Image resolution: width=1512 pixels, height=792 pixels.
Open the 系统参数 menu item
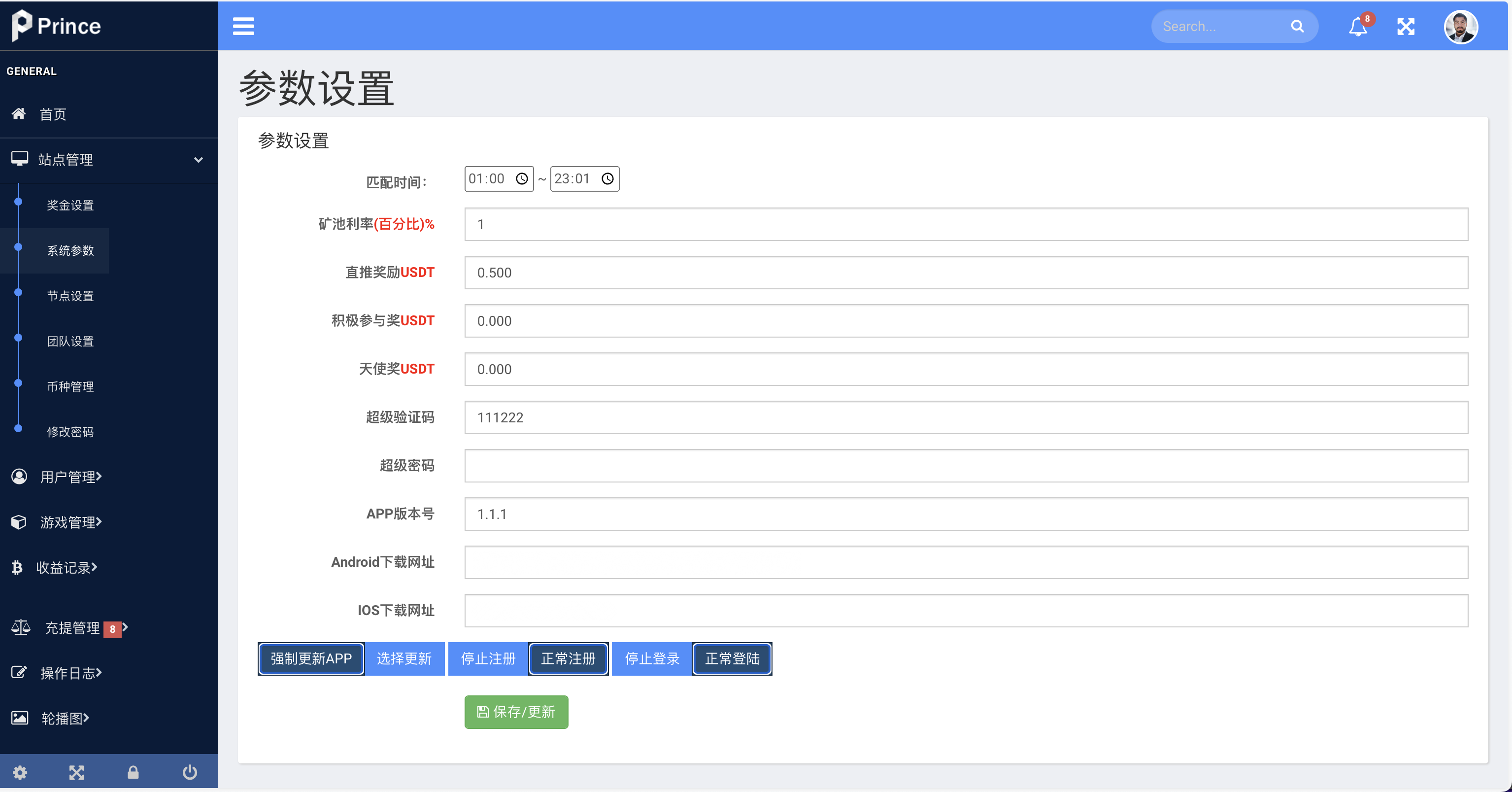71,251
